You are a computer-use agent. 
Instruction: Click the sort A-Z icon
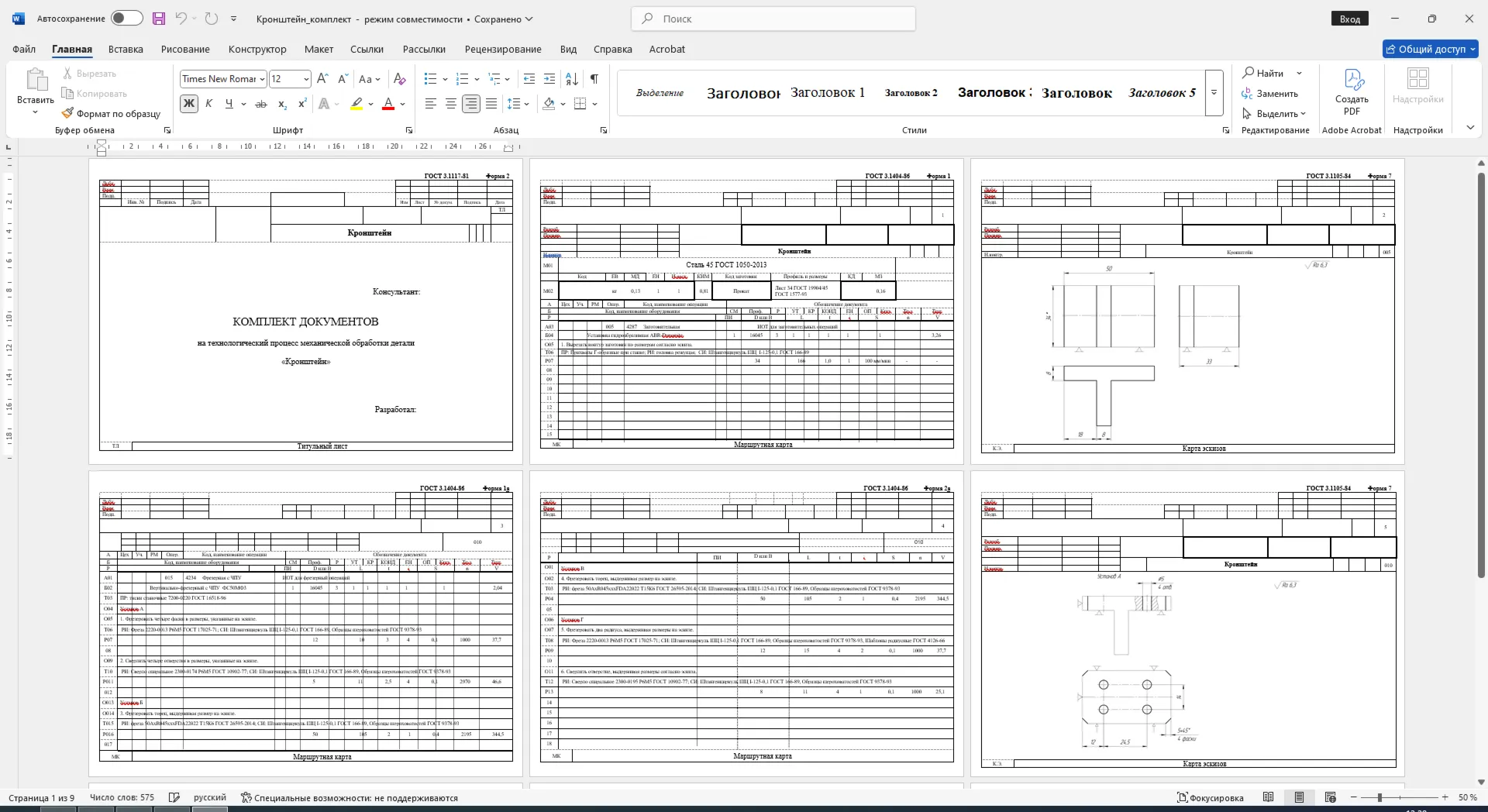tap(572, 79)
